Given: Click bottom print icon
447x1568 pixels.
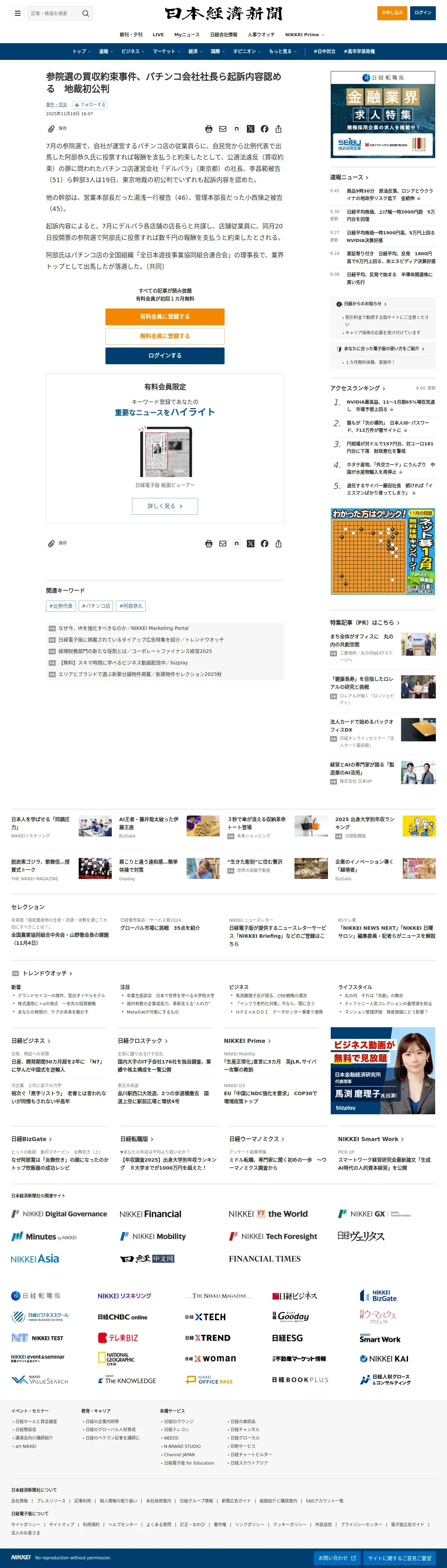Looking at the screenshot, I should pos(209,544).
